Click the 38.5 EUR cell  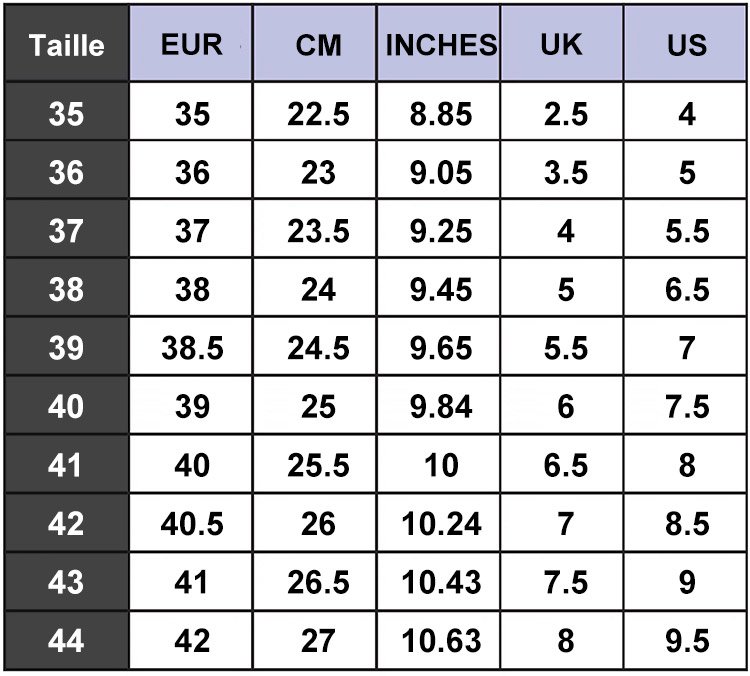(192, 348)
